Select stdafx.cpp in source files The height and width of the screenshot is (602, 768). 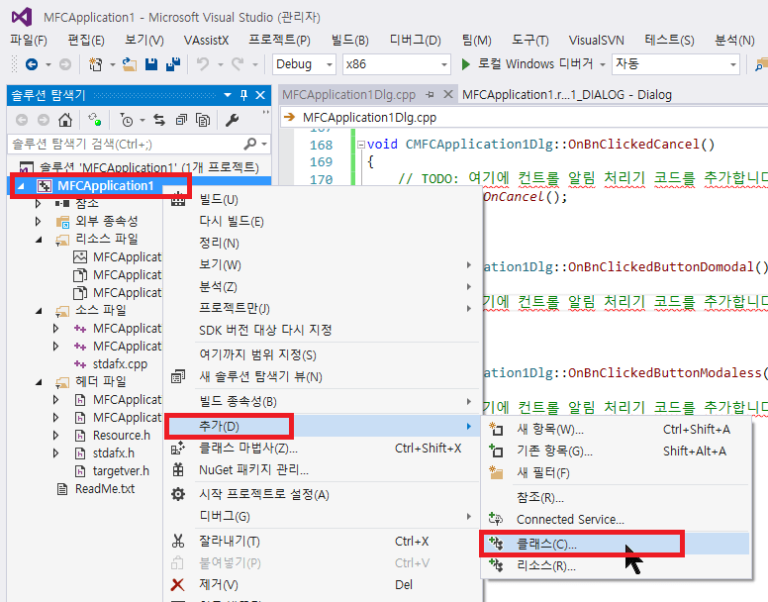(120, 364)
